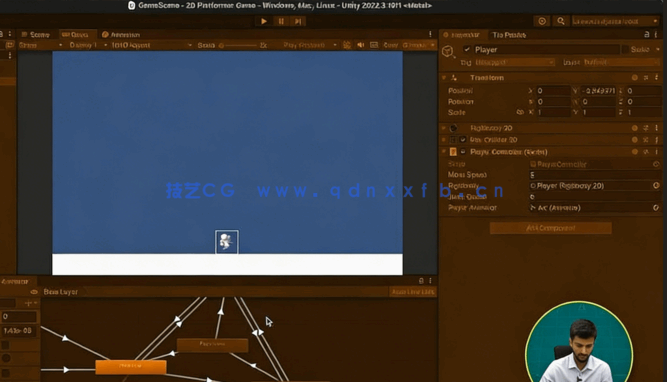Toggle the Gizmos button in Game view

414,45
